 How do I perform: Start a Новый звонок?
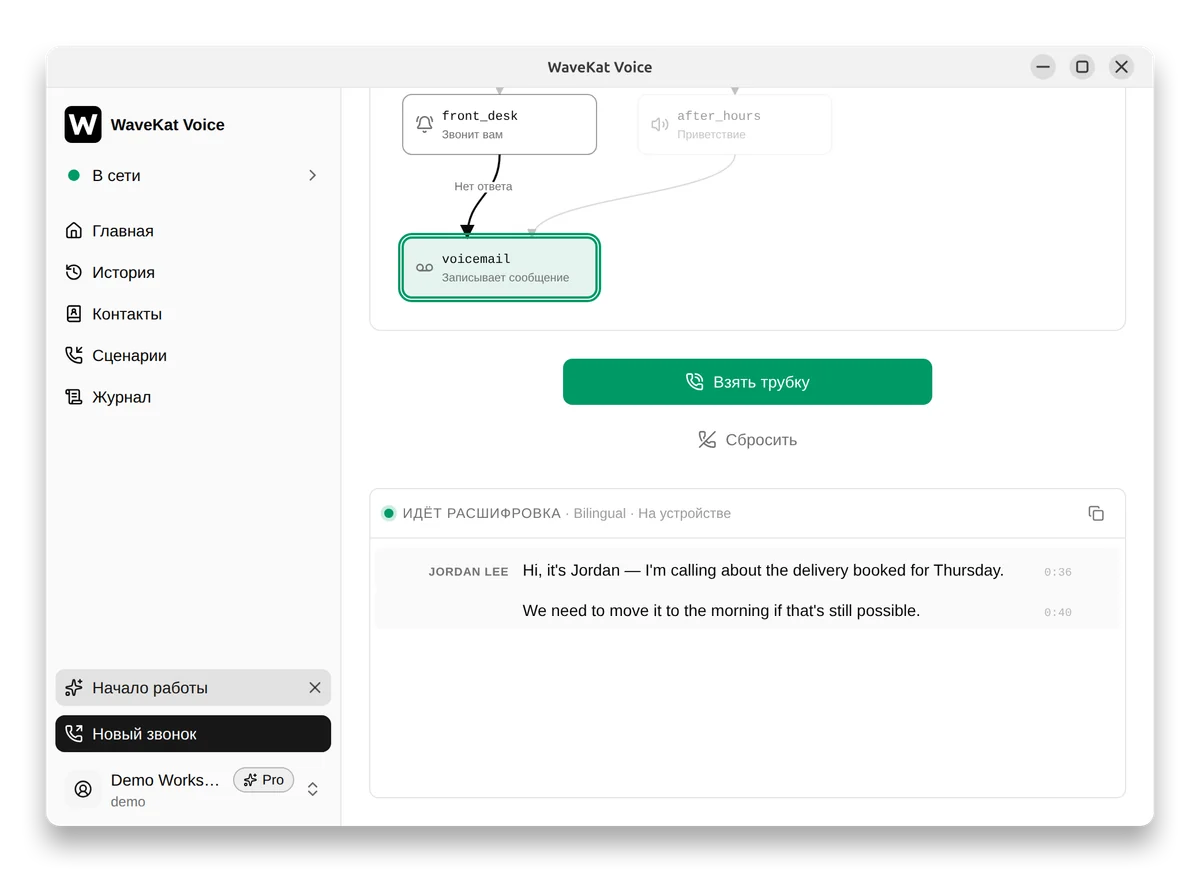coord(193,734)
